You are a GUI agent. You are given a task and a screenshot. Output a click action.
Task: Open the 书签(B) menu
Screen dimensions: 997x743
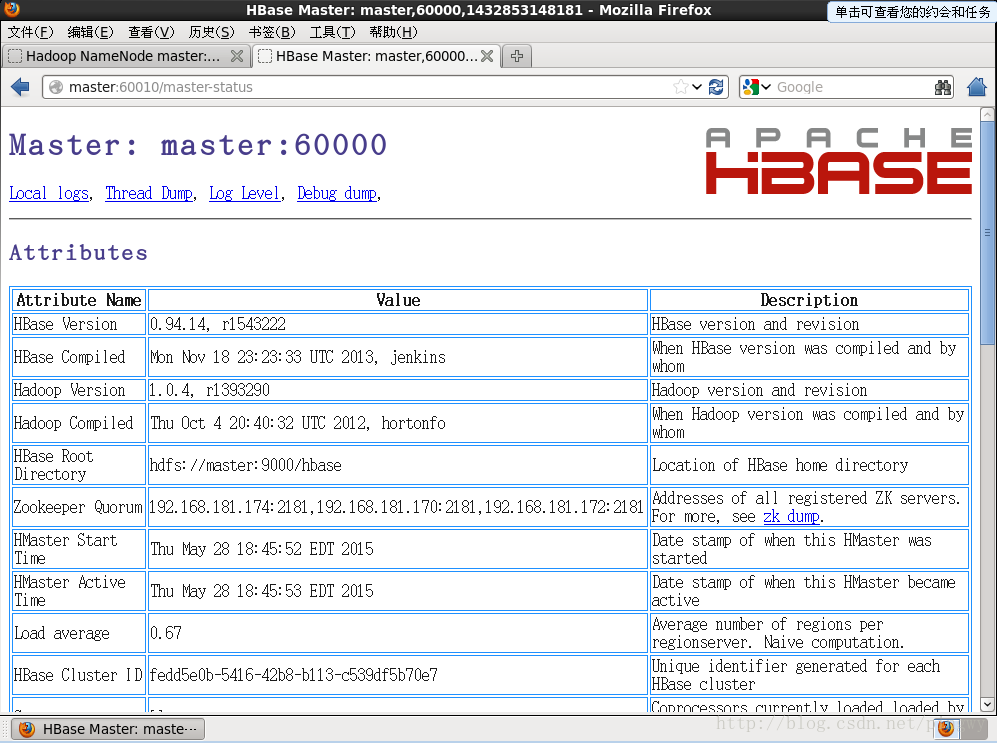(272, 32)
